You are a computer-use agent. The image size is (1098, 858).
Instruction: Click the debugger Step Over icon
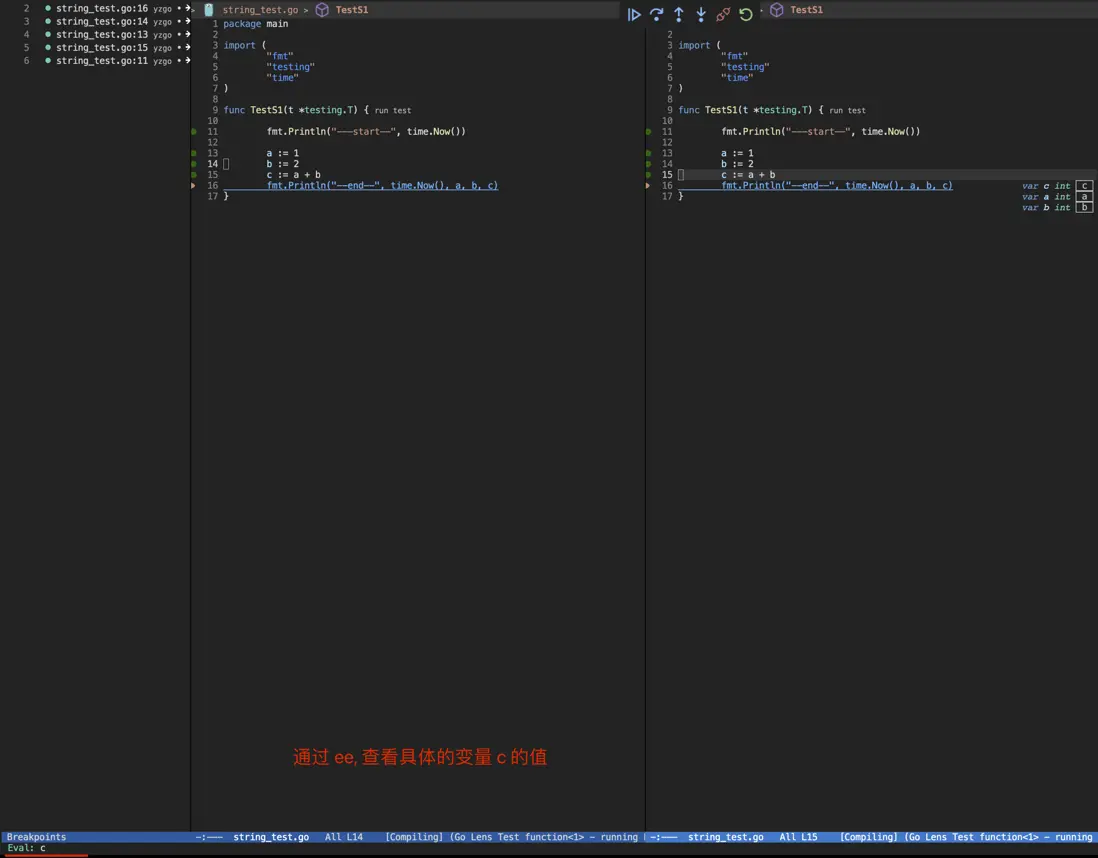(x=656, y=14)
